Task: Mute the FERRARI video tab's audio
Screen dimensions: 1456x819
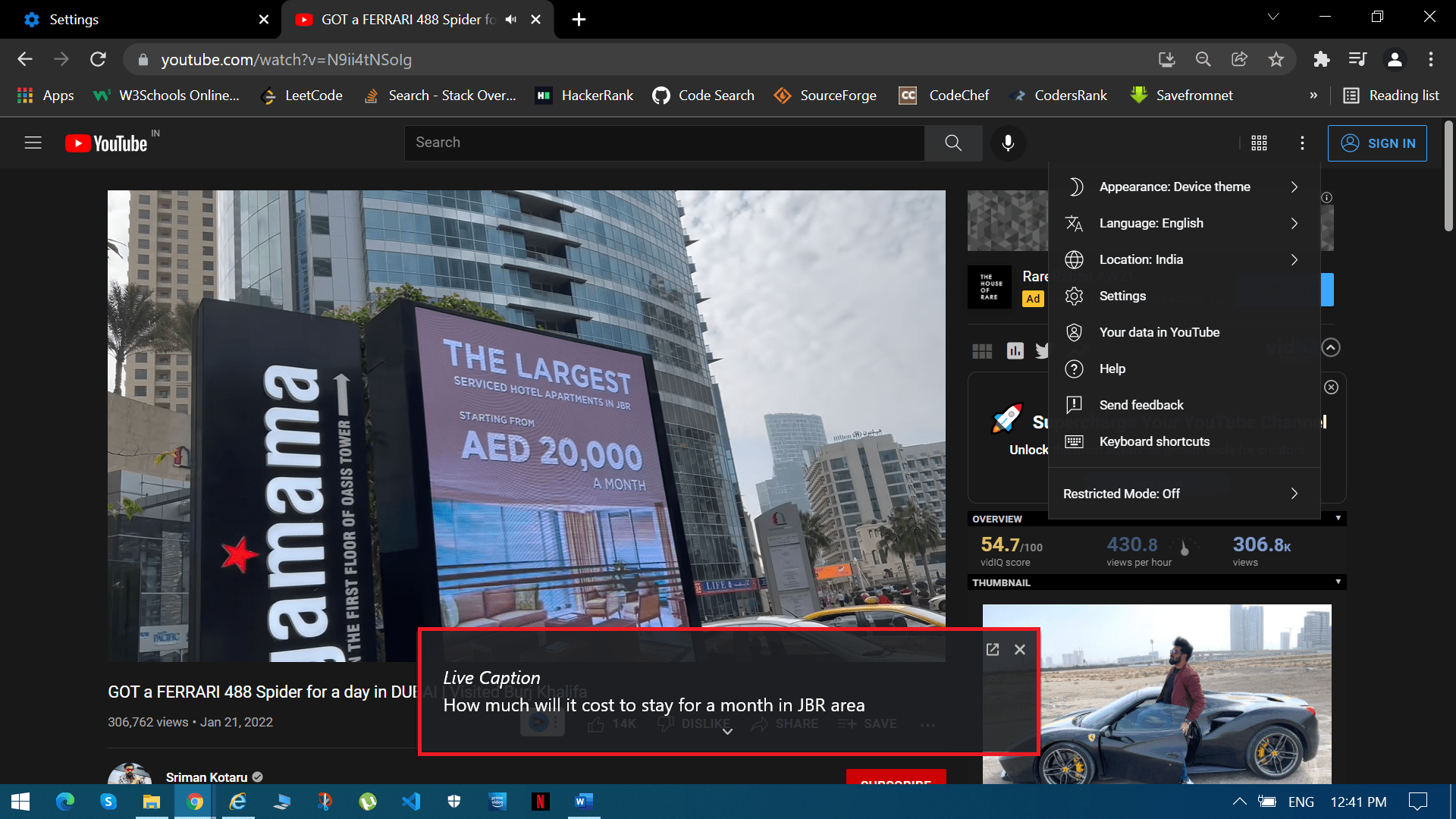Action: (x=510, y=19)
